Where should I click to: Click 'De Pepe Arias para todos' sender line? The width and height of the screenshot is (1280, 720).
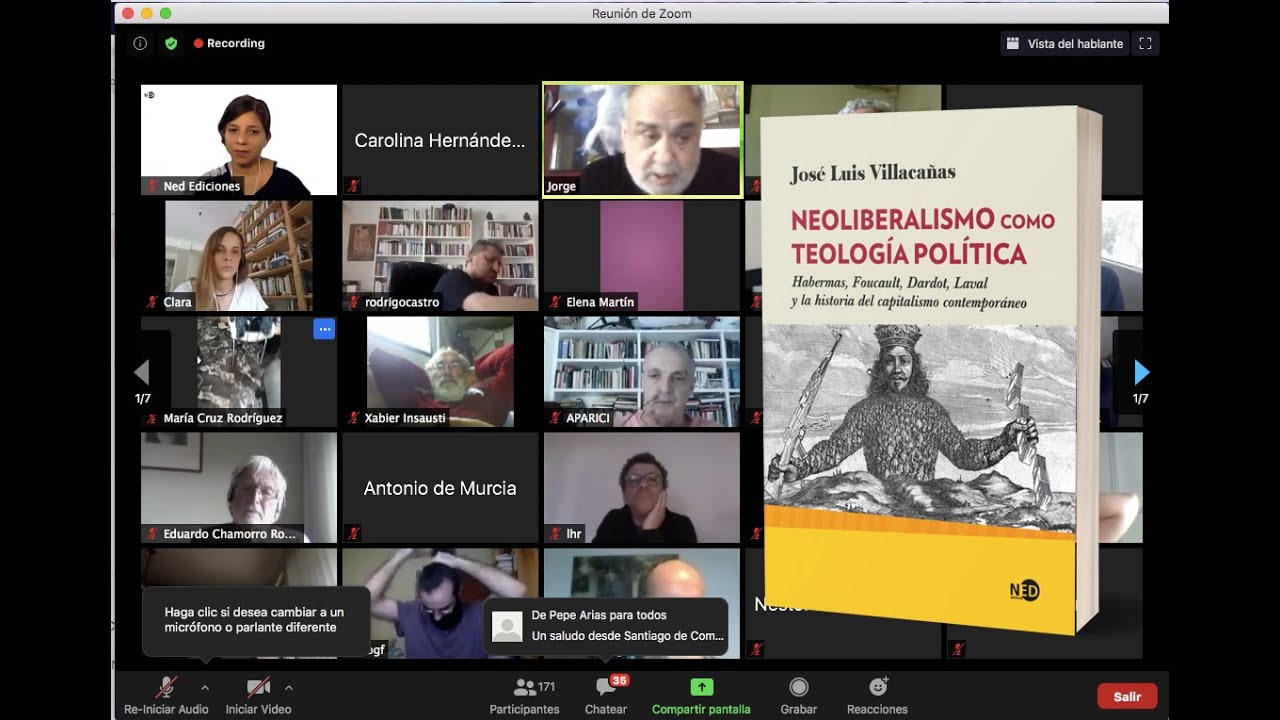coord(599,615)
